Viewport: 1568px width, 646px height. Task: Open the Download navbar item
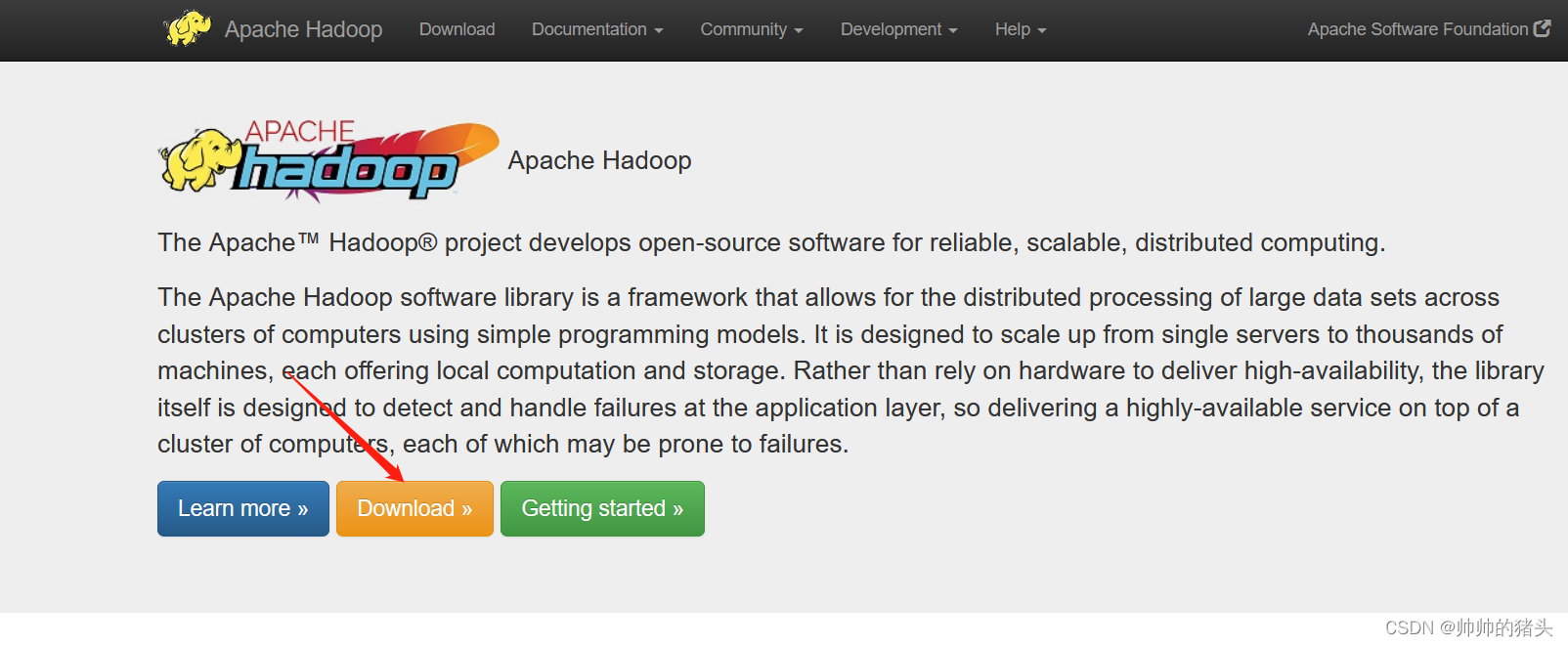coord(457,29)
